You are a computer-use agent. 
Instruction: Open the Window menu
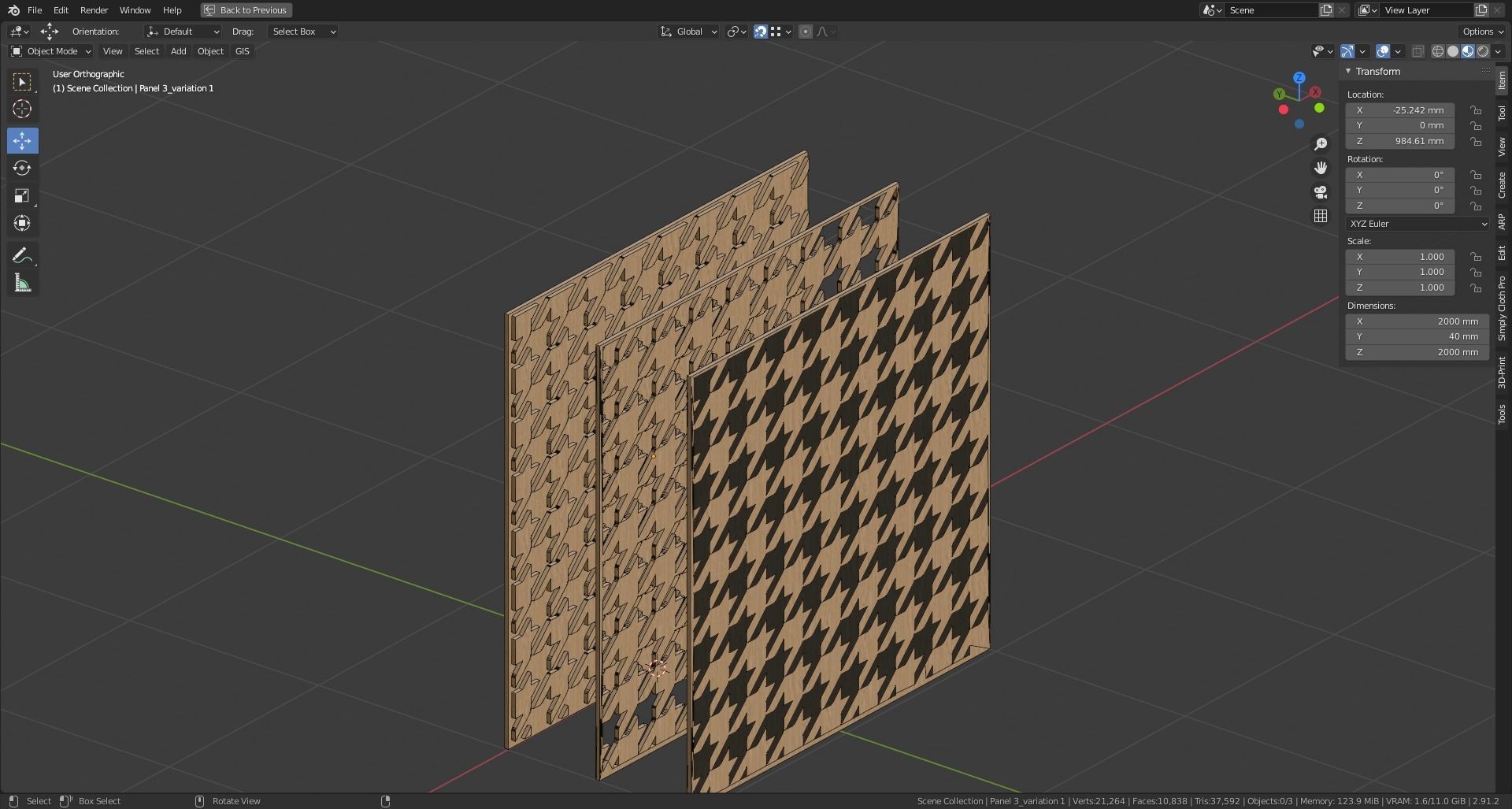(x=135, y=10)
